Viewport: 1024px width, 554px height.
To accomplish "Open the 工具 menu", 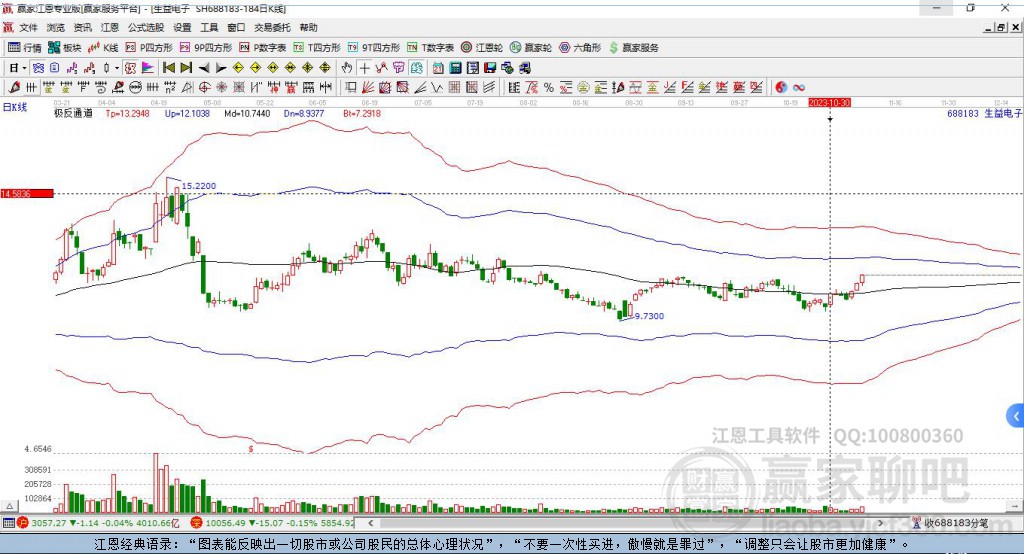I will [x=209, y=27].
